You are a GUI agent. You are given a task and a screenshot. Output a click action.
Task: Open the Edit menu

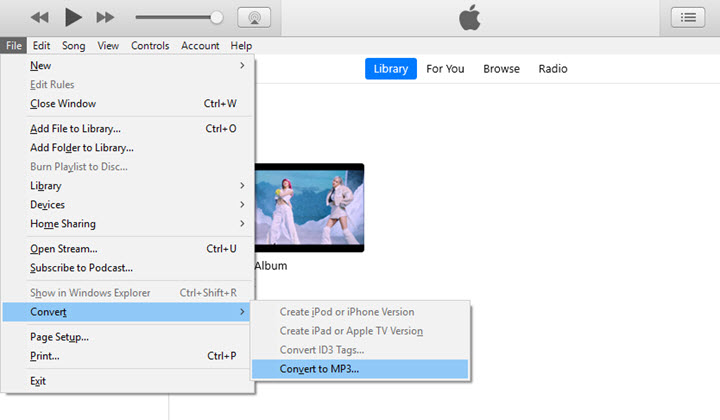tap(41, 45)
